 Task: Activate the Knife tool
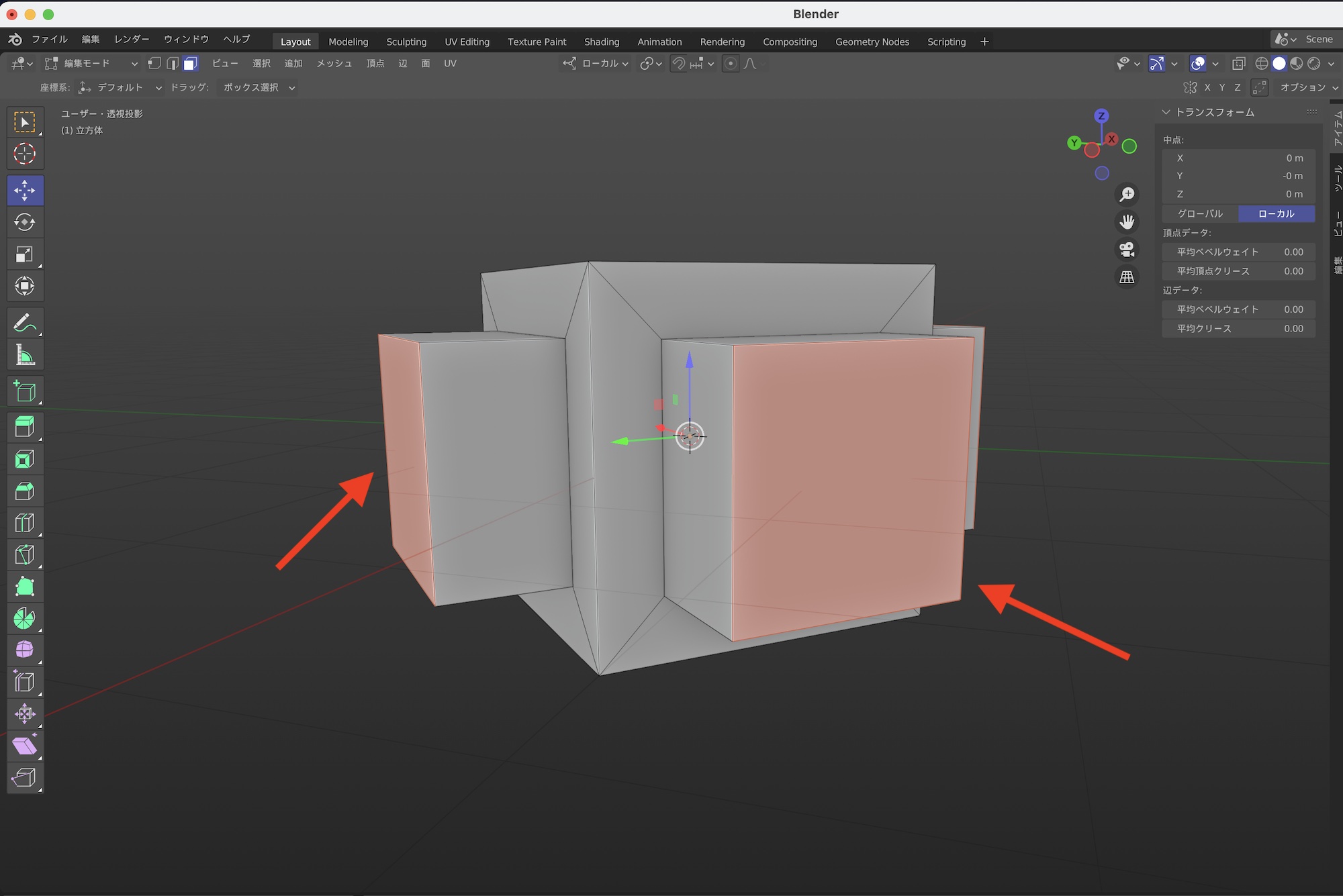(x=25, y=555)
